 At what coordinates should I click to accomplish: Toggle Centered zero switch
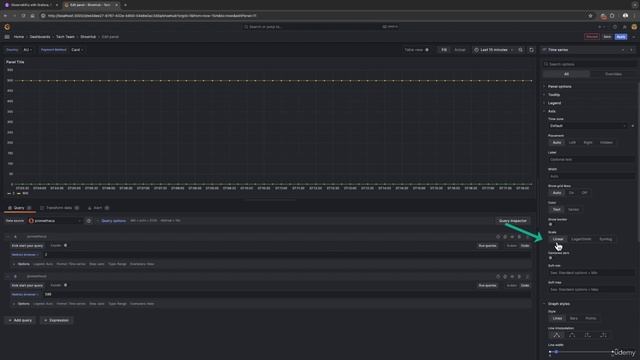coord(551,258)
